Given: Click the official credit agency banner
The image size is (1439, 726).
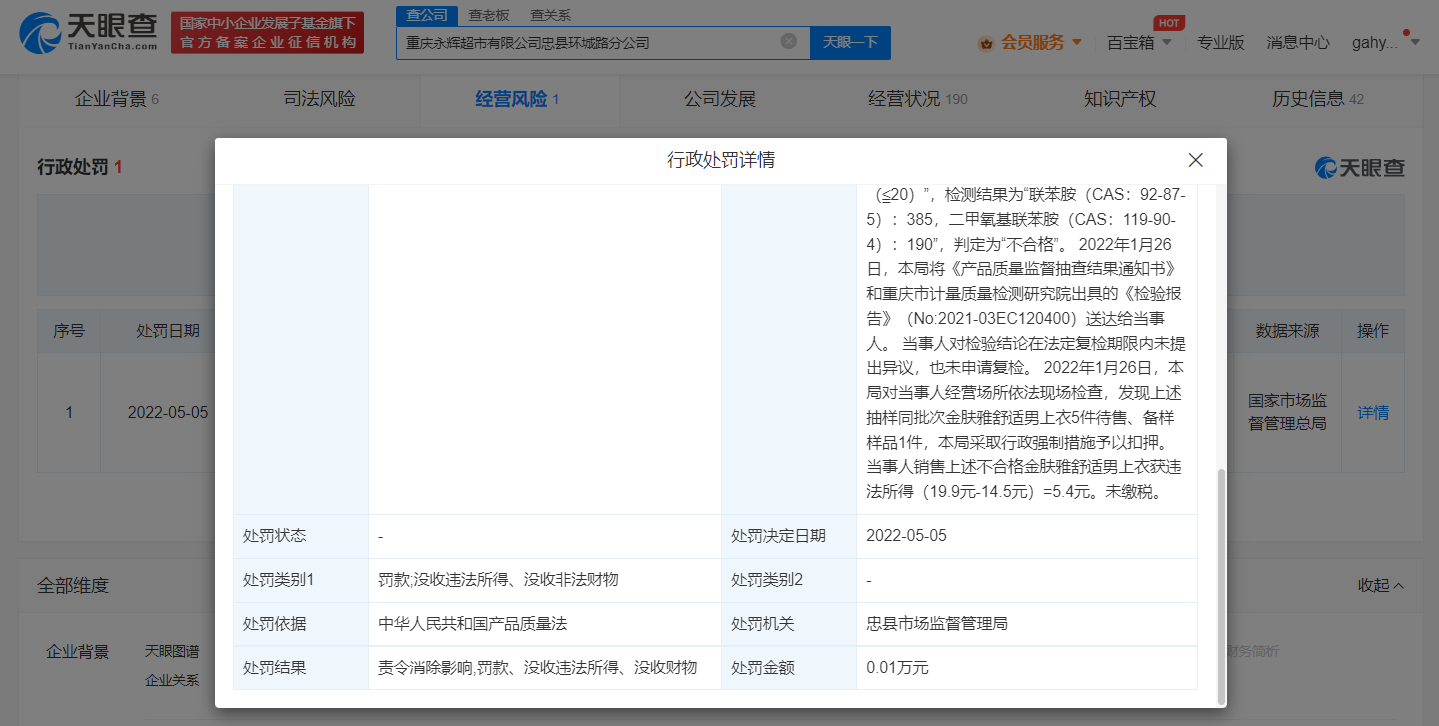Looking at the screenshot, I should (268, 33).
